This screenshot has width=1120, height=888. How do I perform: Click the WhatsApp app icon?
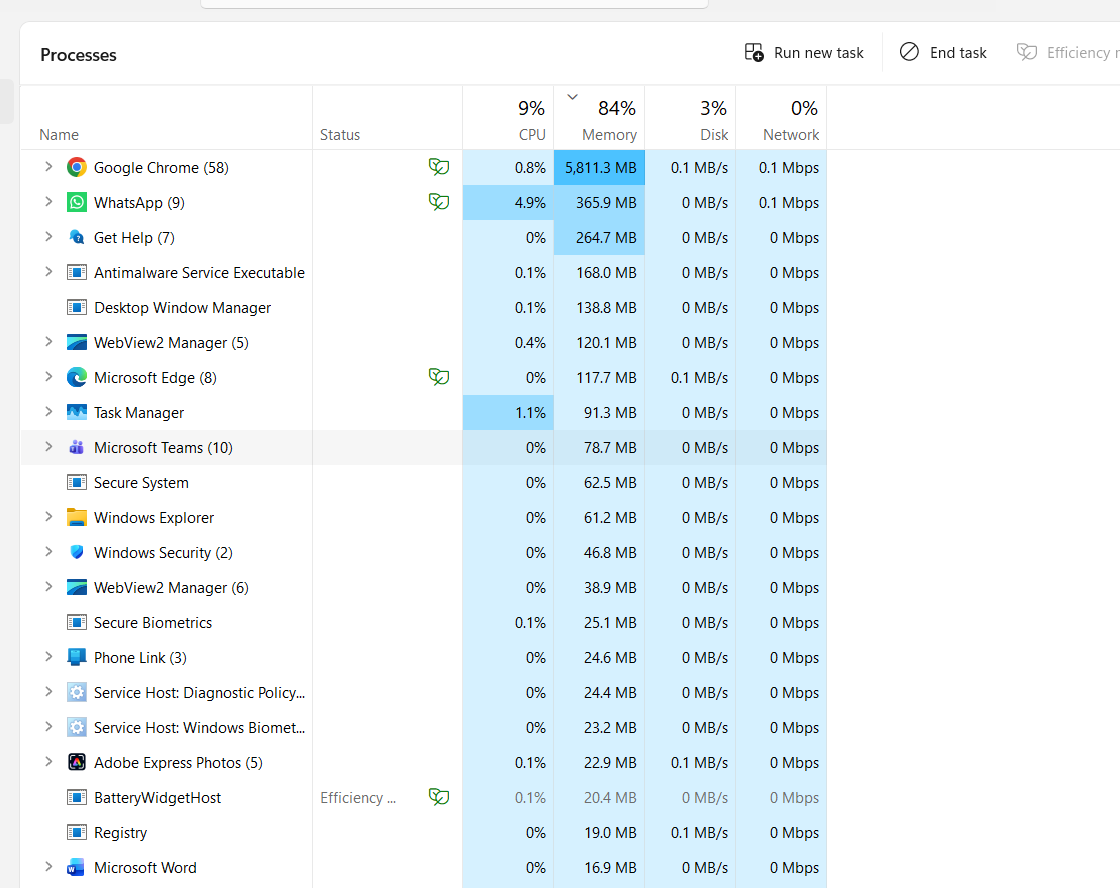[x=76, y=202]
